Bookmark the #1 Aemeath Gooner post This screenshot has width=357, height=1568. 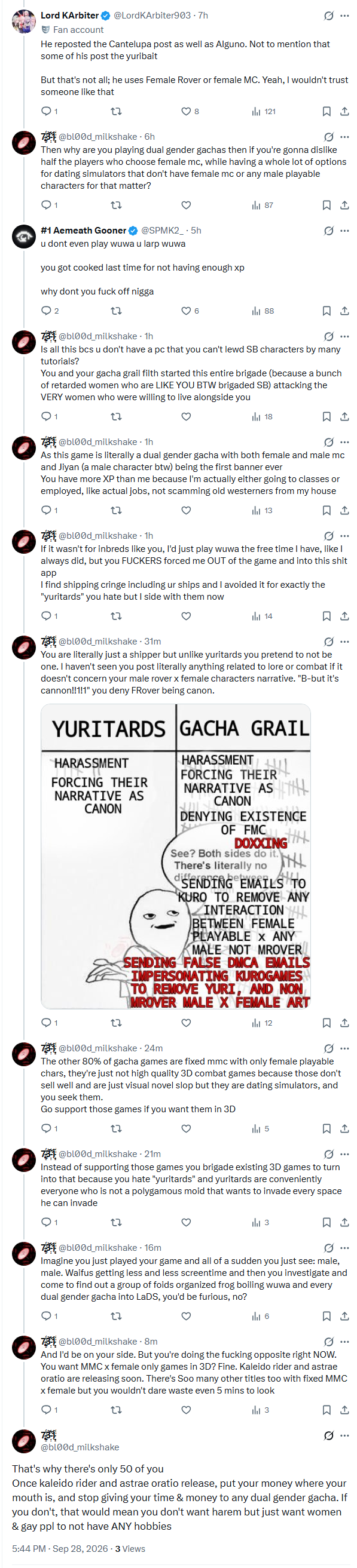(x=327, y=311)
